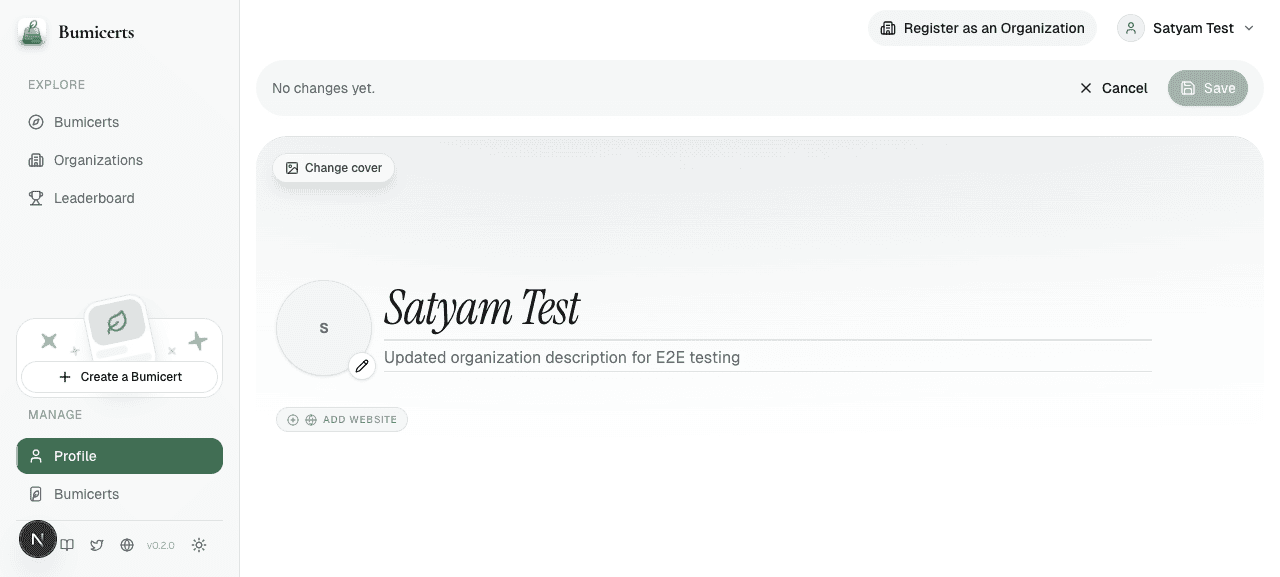1280x577 pixels.
Task: Open the Next.js dev tools badge
Action: (x=38, y=540)
